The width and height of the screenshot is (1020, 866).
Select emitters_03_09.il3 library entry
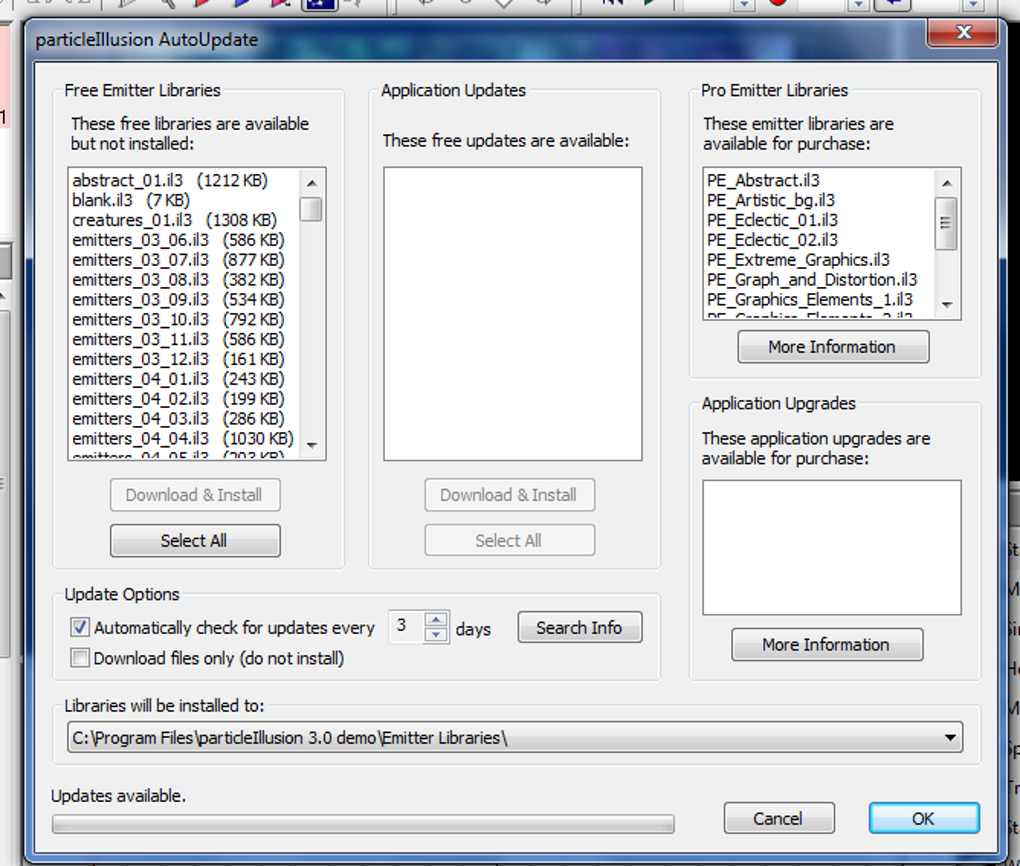point(178,299)
